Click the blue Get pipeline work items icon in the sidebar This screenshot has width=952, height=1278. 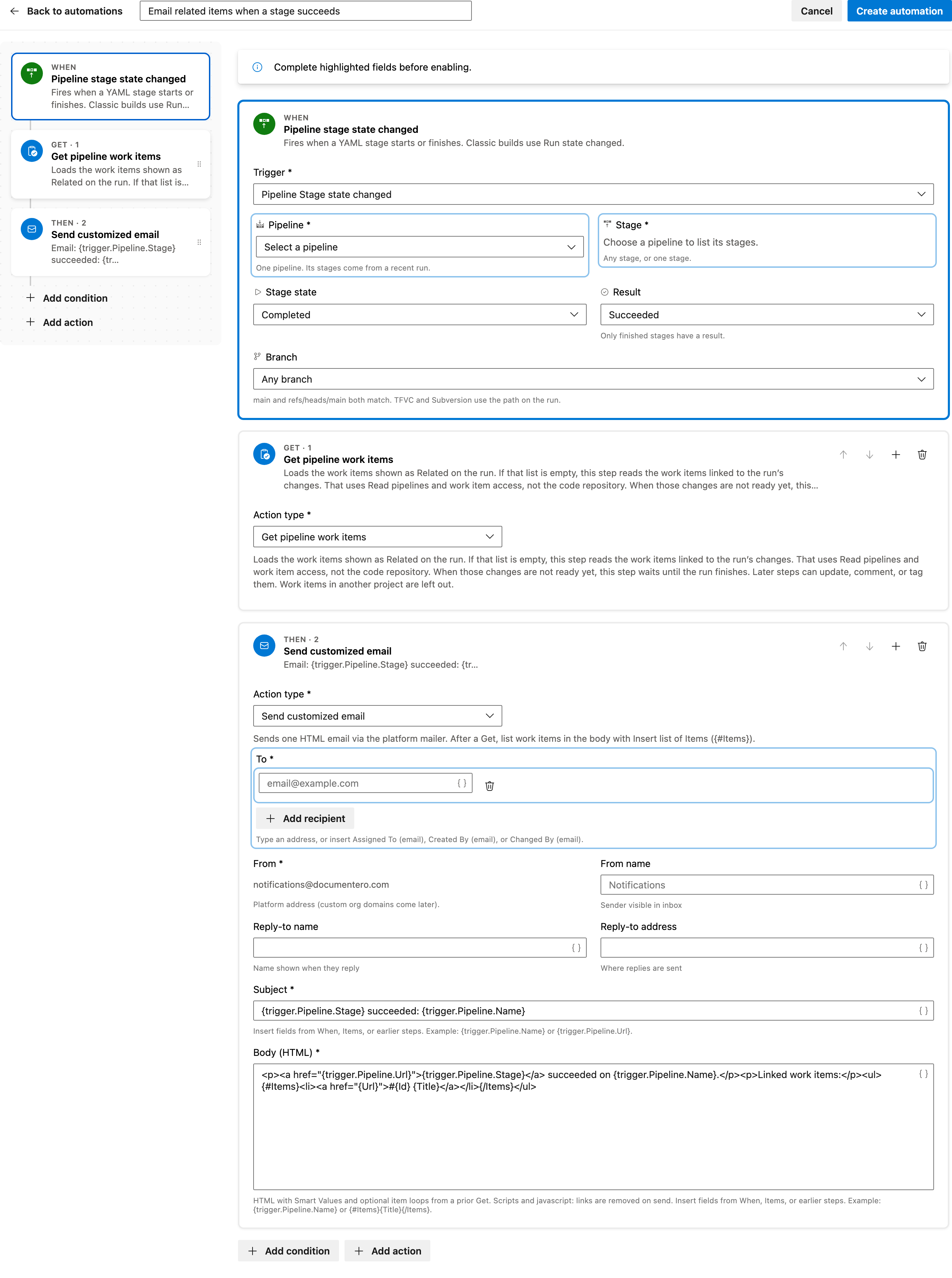click(32, 151)
